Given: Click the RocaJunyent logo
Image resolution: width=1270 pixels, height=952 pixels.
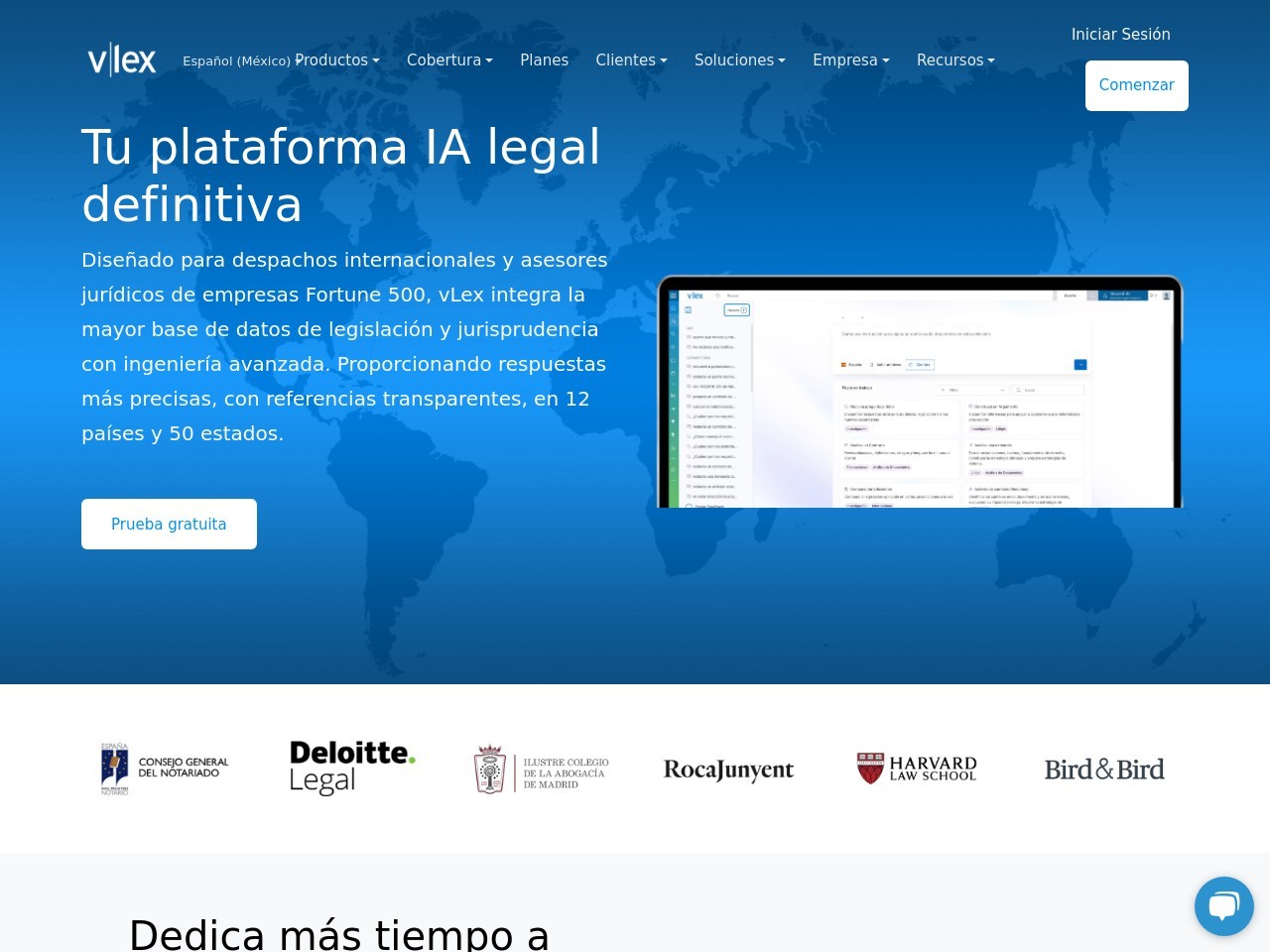Looking at the screenshot, I should pos(728,770).
